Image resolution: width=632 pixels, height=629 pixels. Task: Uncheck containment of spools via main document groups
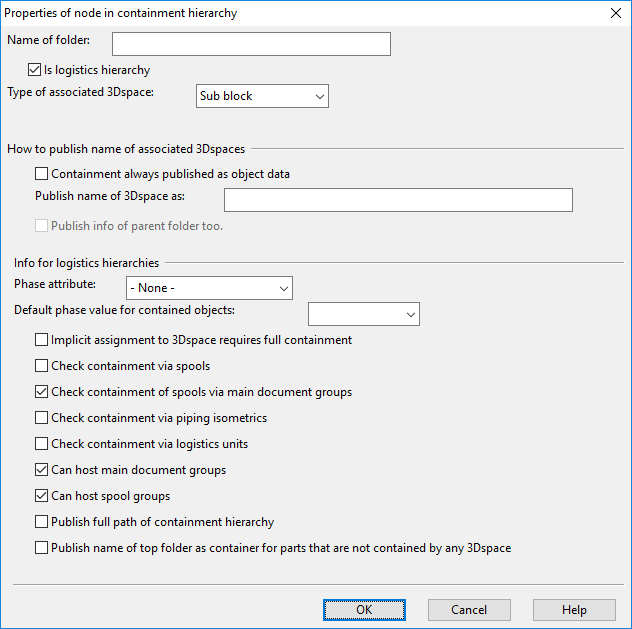point(42,392)
